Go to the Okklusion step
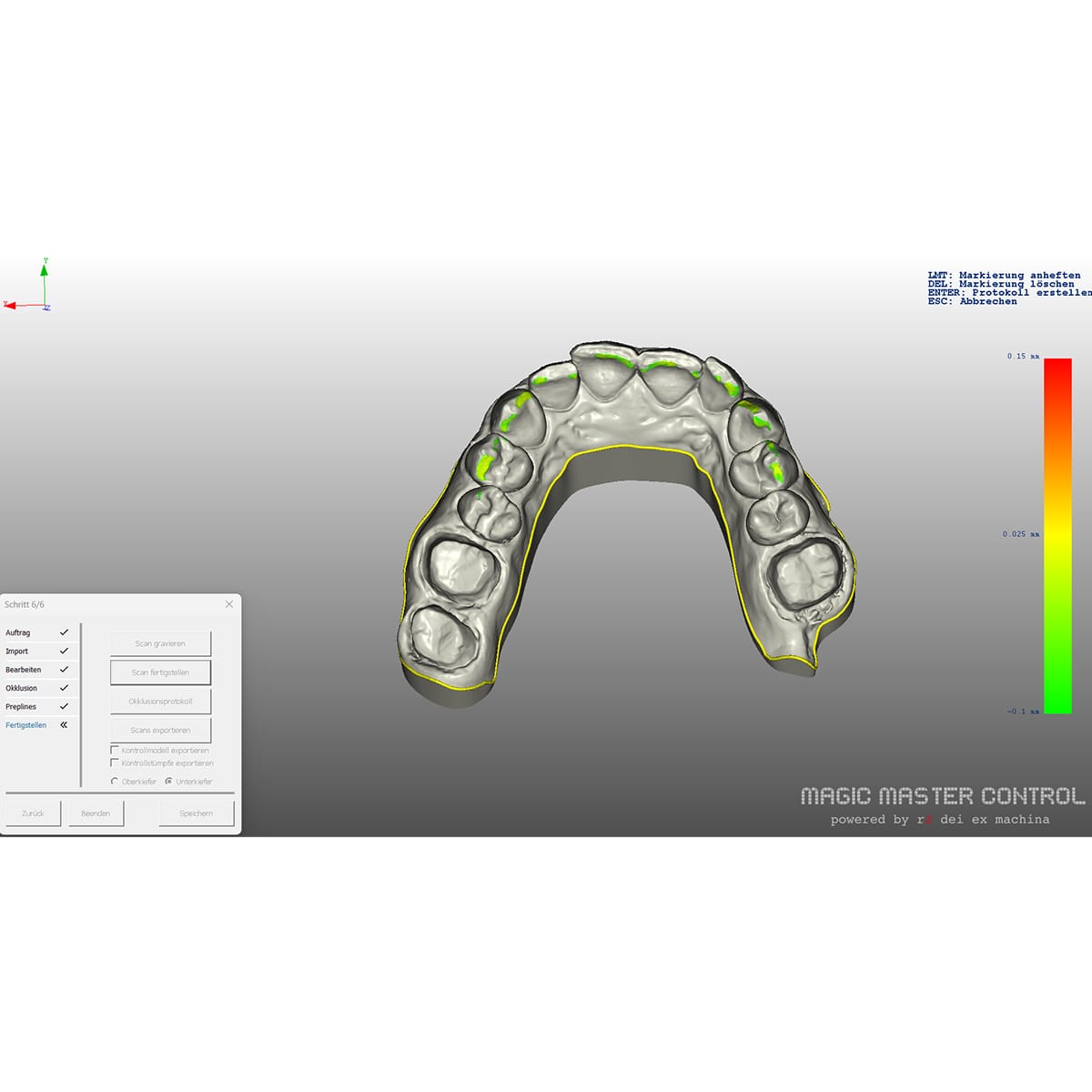This screenshot has width=1092, height=1092. (22, 688)
